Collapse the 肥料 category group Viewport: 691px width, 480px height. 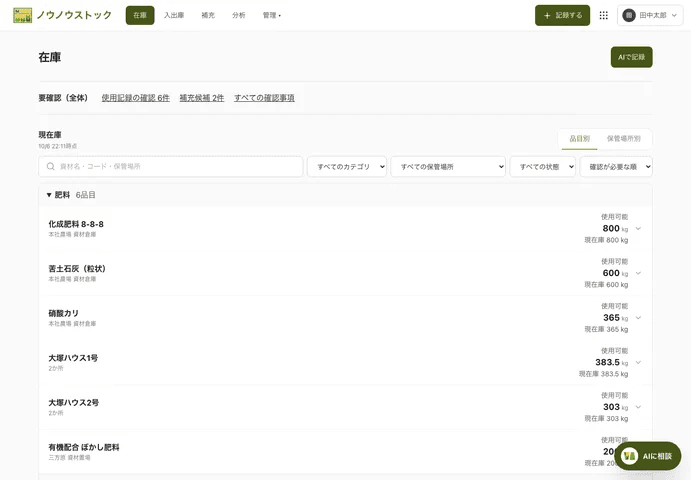(49, 195)
